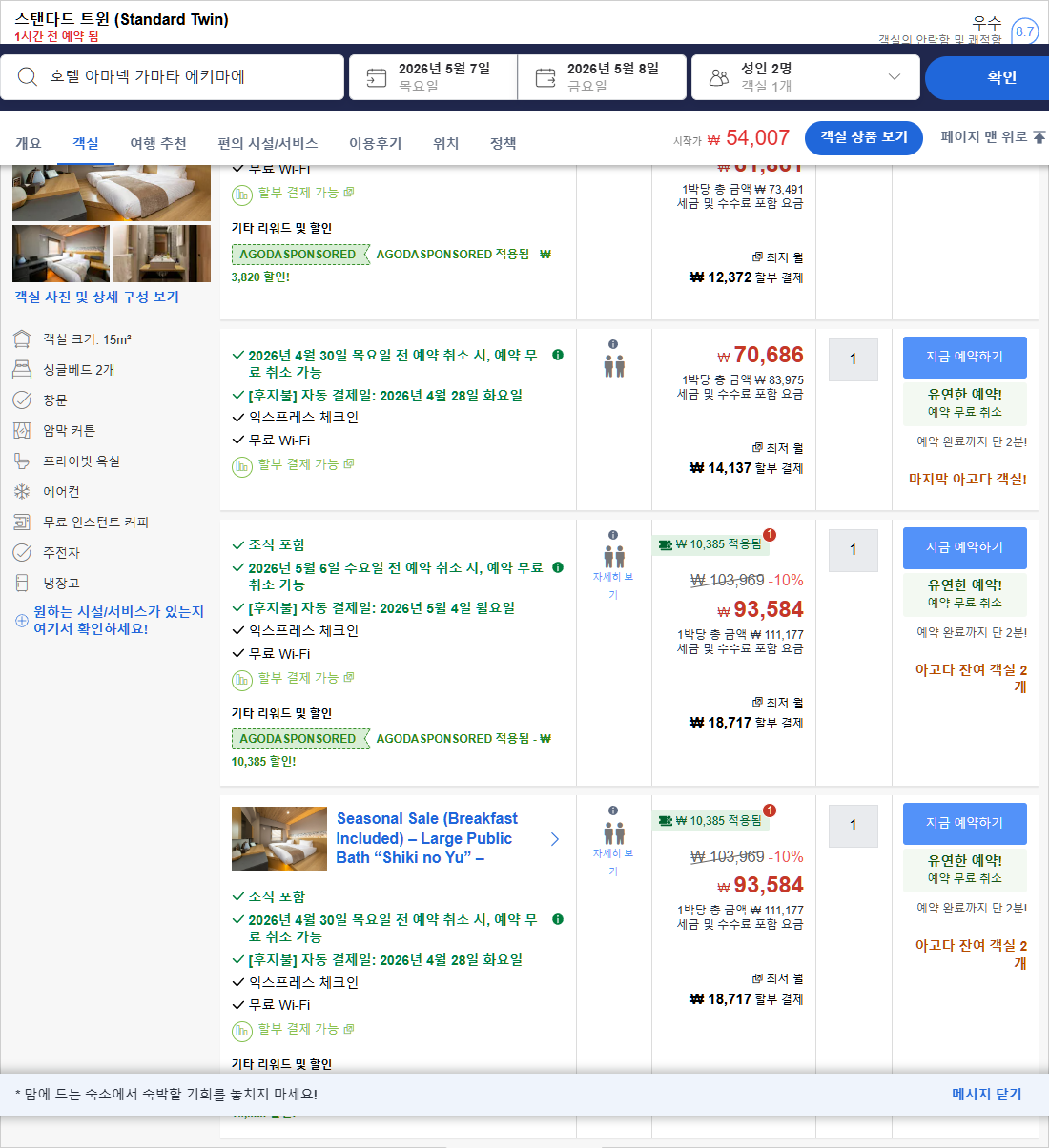This screenshot has height=1148, width=1049.
Task: Open the Seasonal Sale room thumbnail image
Action: [x=279, y=838]
